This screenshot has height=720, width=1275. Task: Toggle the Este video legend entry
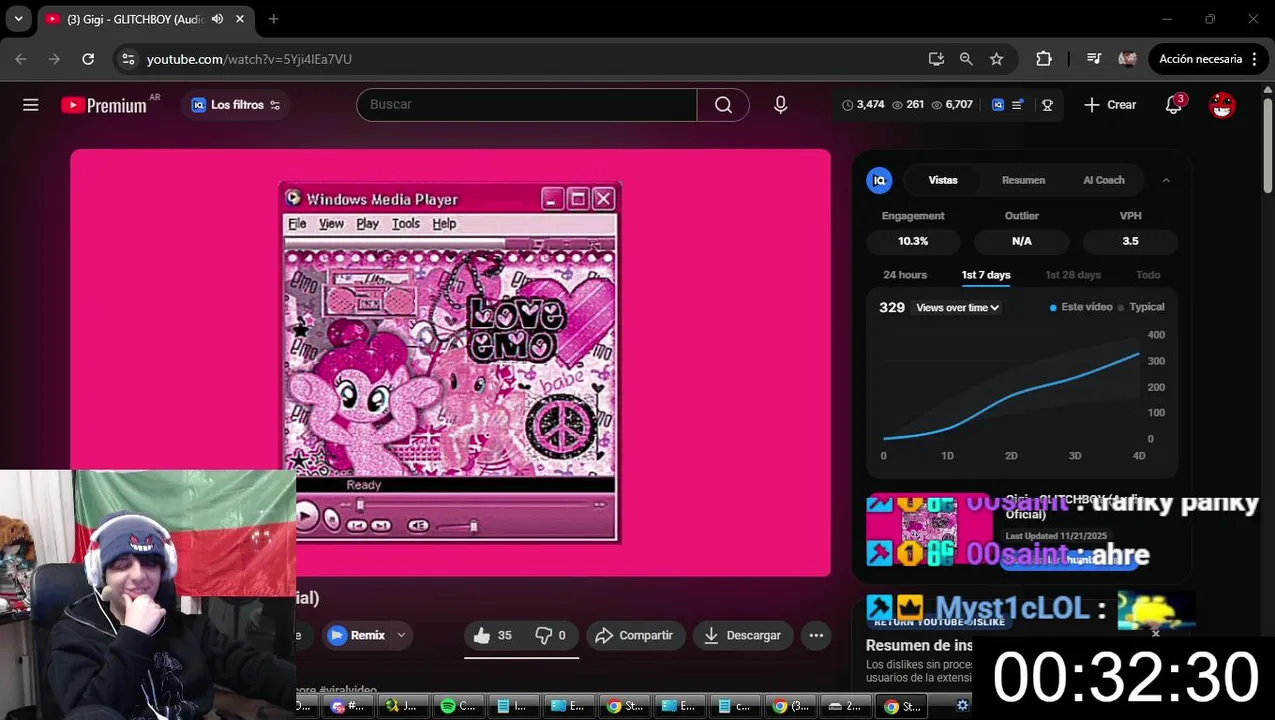click(x=1081, y=307)
